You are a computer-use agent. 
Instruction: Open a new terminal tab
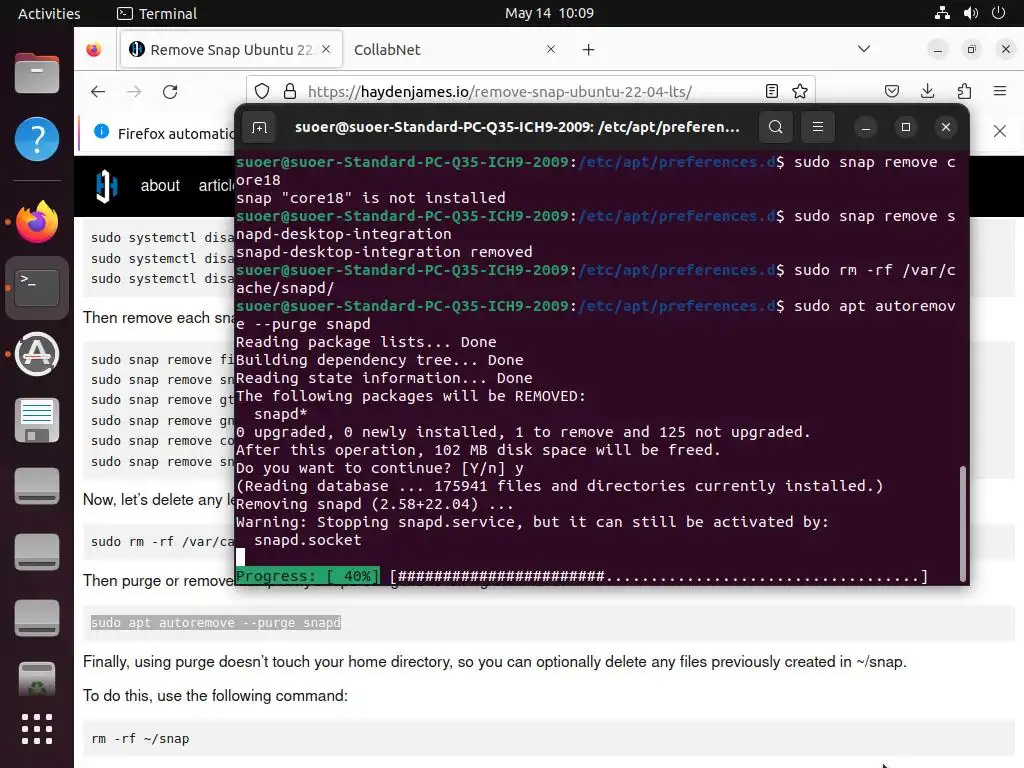260,127
